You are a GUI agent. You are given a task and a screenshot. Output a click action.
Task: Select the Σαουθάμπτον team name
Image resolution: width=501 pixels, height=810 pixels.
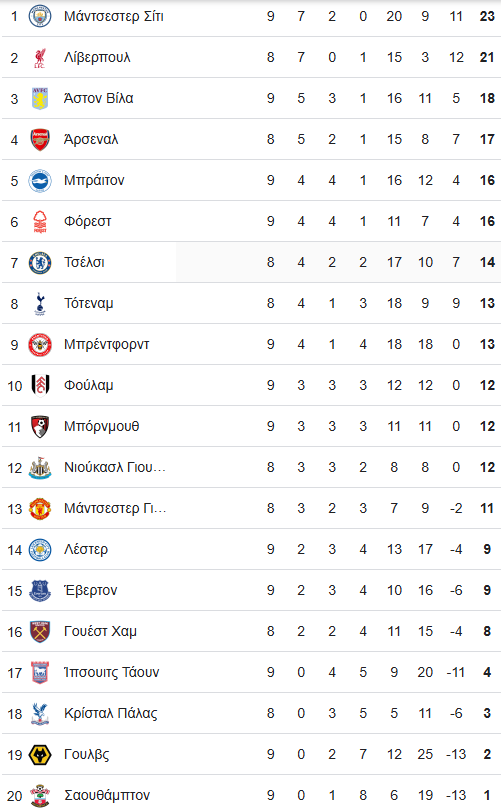107,796
